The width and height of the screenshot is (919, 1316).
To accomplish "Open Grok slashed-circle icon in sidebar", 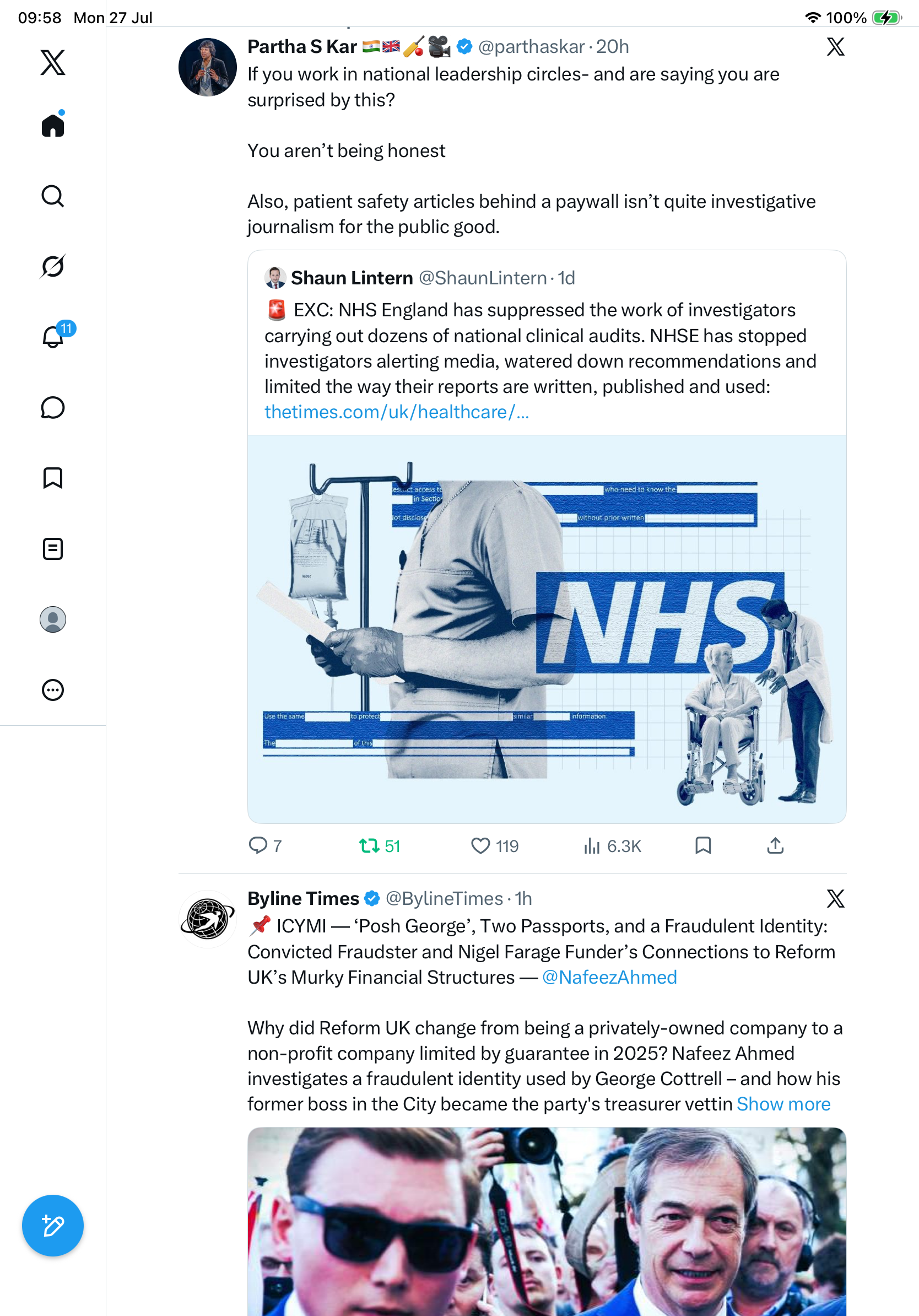I will pyautogui.click(x=53, y=266).
